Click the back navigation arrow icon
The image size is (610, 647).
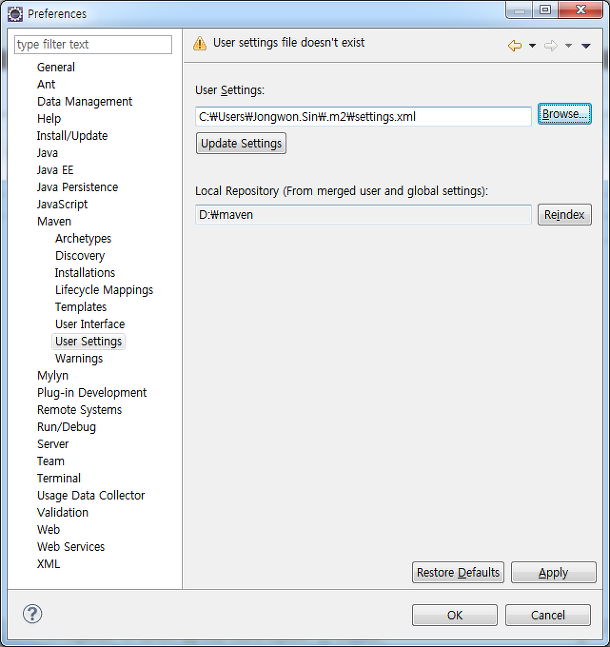[x=515, y=45]
